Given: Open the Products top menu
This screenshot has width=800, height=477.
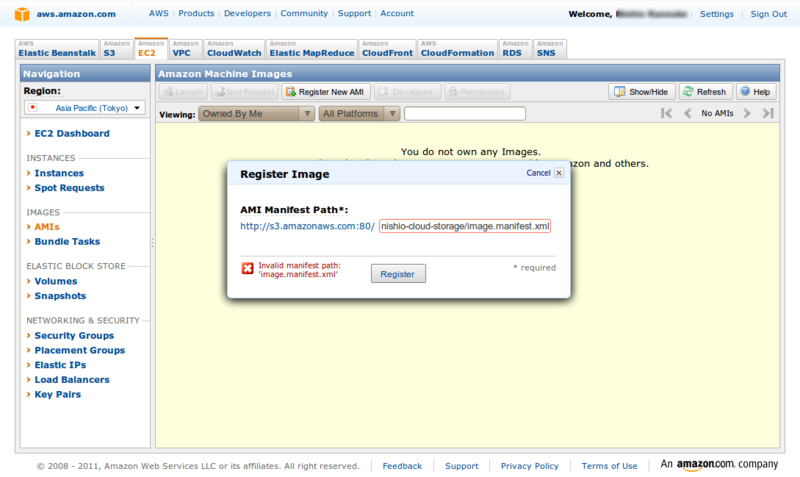Looking at the screenshot, I should tap(196, 13).
